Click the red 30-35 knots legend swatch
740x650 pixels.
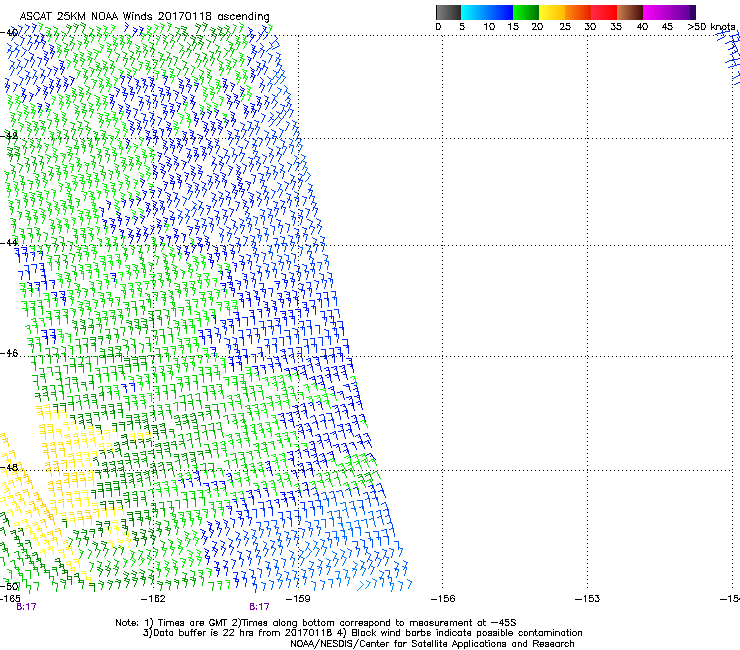(604, 12)
